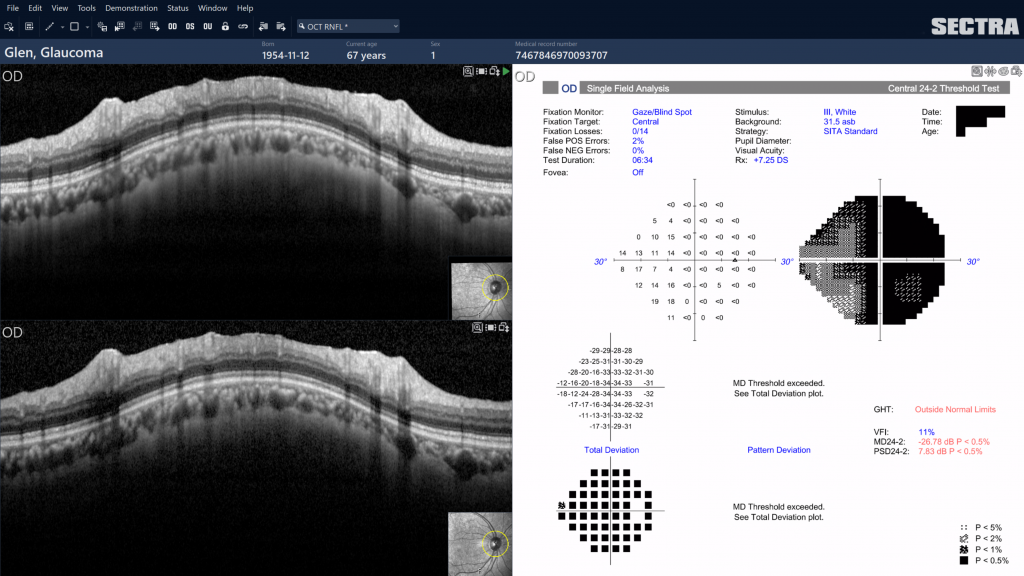Click the move-series-left layout icon
Viewport: 1024px width, 576px height.
coord(120,26)
